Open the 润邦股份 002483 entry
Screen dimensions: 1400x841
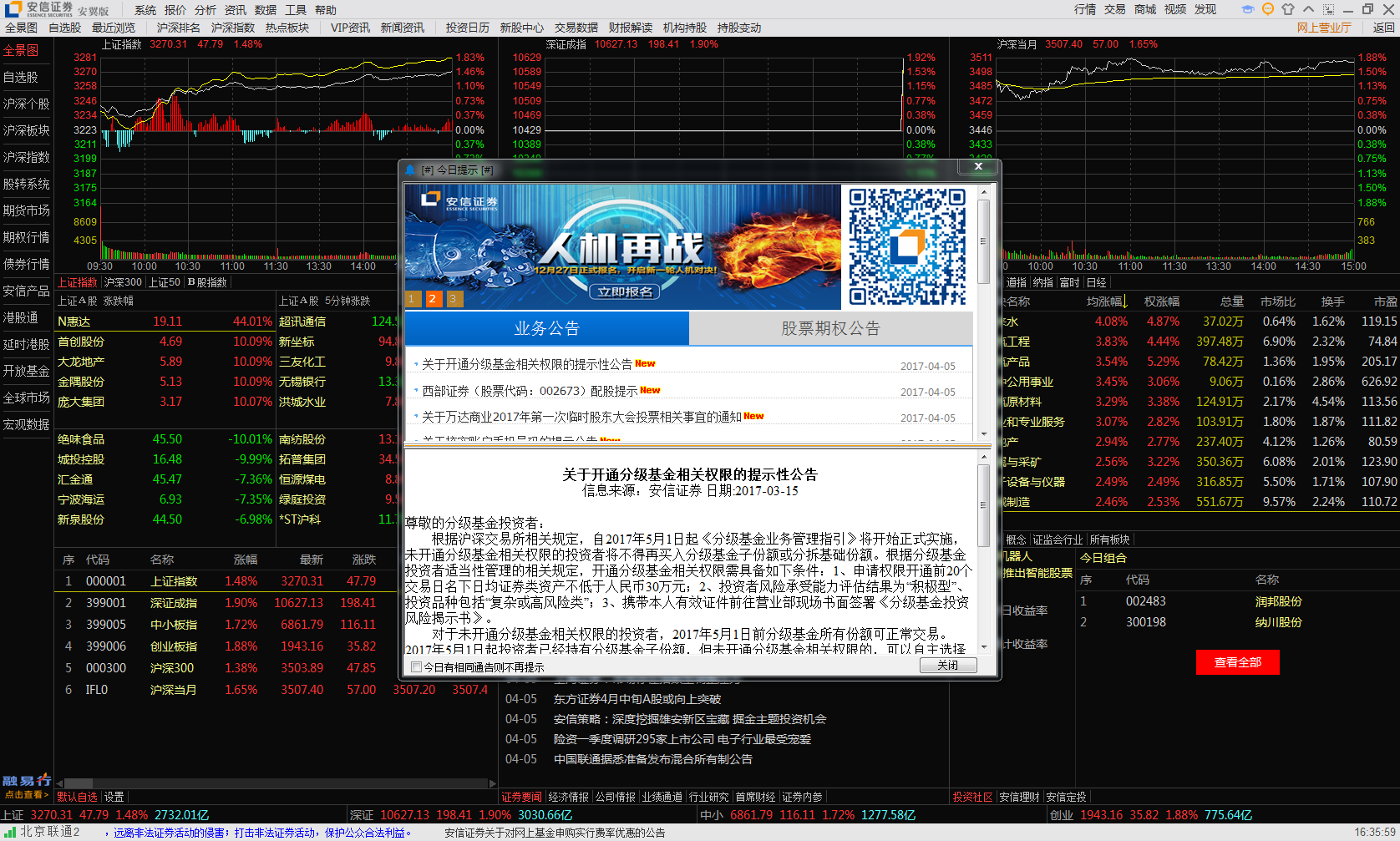pyautogui.click(x=1236, y=601)
